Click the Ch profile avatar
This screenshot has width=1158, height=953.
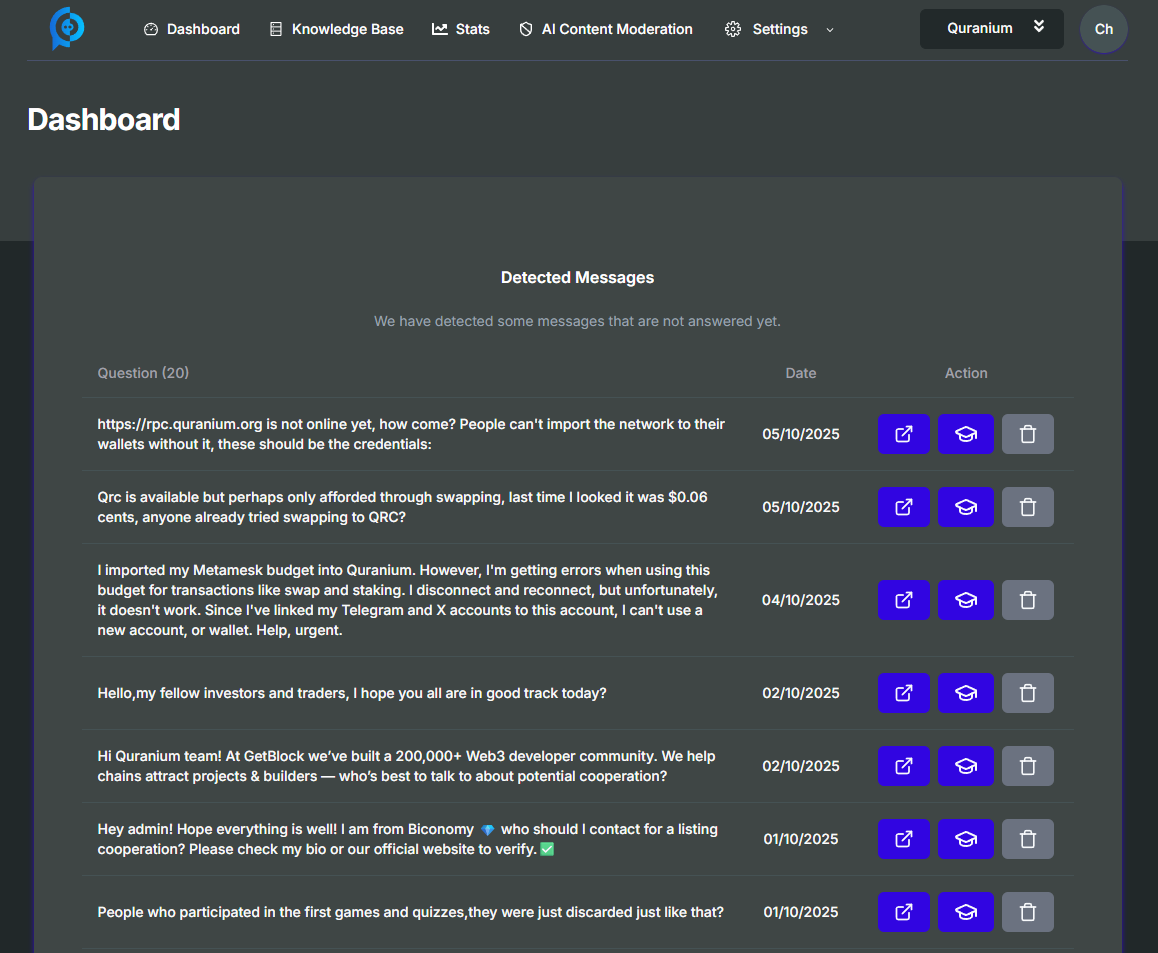tap(1103, 29)
